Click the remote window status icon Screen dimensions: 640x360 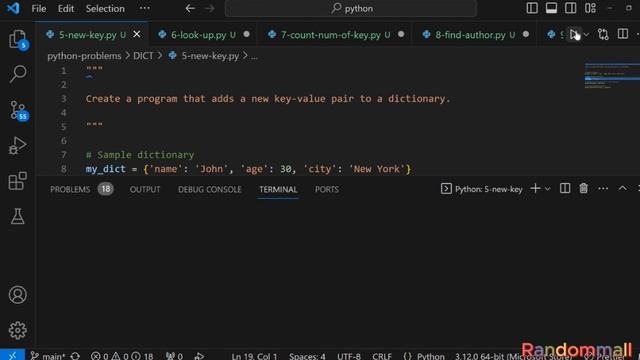(12, 355)
